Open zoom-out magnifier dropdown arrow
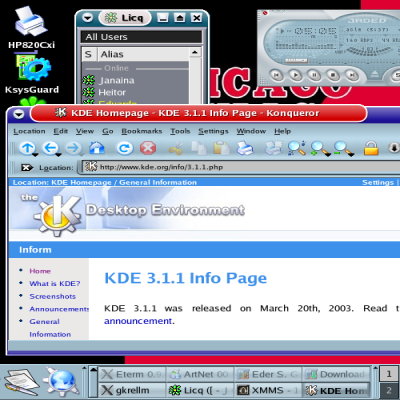Viewport: 400px width, 400px height. (x=351, y=155)
